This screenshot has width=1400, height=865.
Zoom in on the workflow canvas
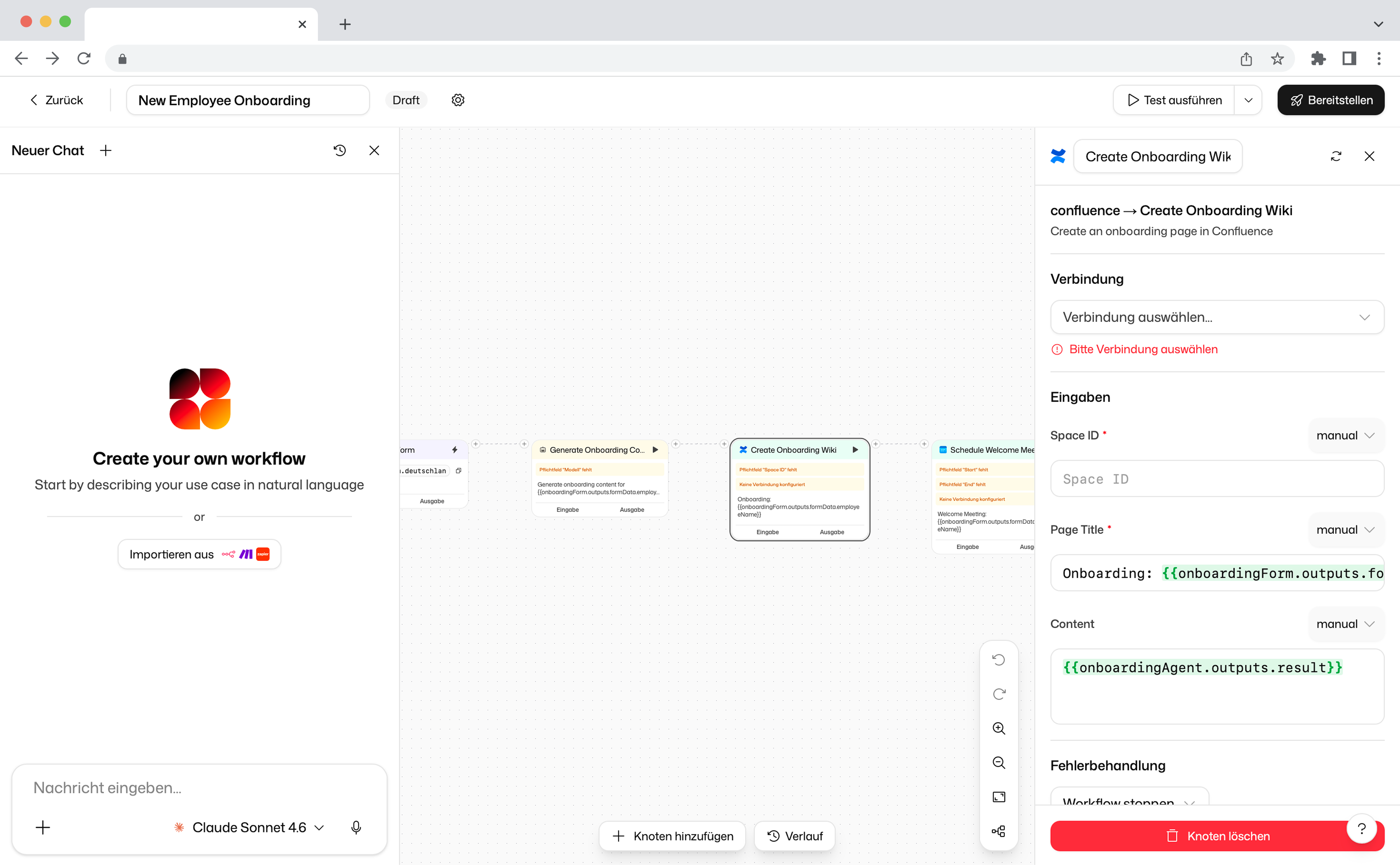(x=999, y=728)
